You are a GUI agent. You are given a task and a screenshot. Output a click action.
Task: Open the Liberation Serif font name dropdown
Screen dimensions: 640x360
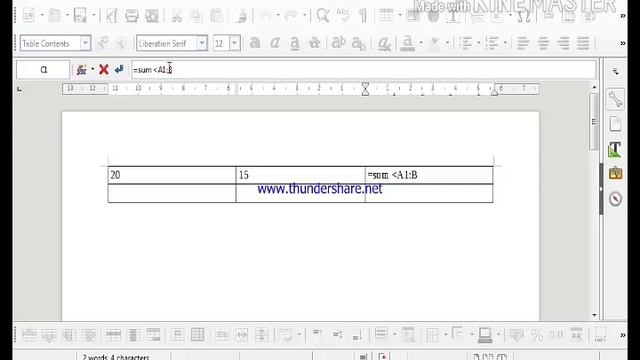click(x=202, y=43)
